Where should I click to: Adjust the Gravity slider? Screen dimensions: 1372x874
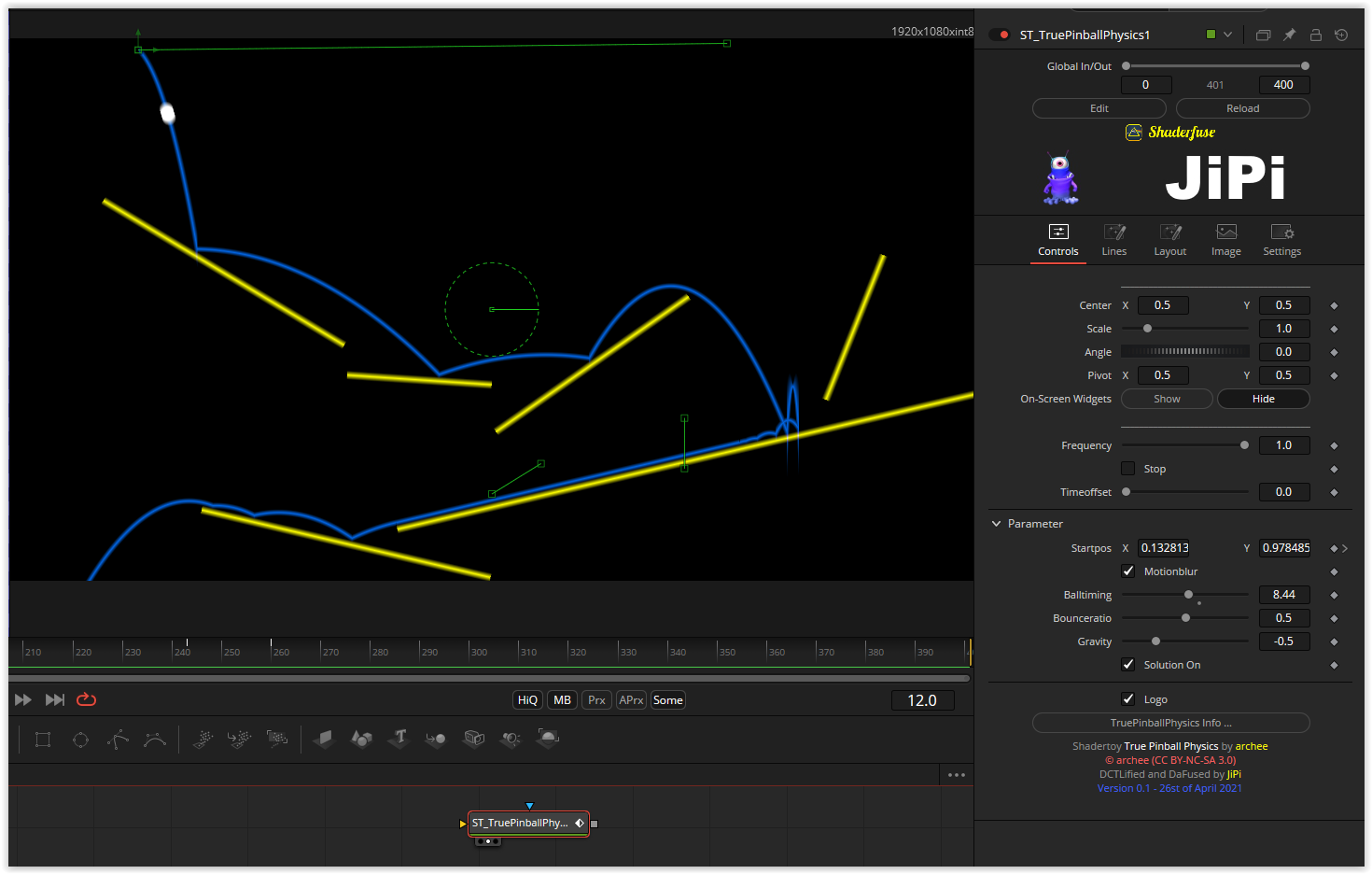coord(1185,641)
